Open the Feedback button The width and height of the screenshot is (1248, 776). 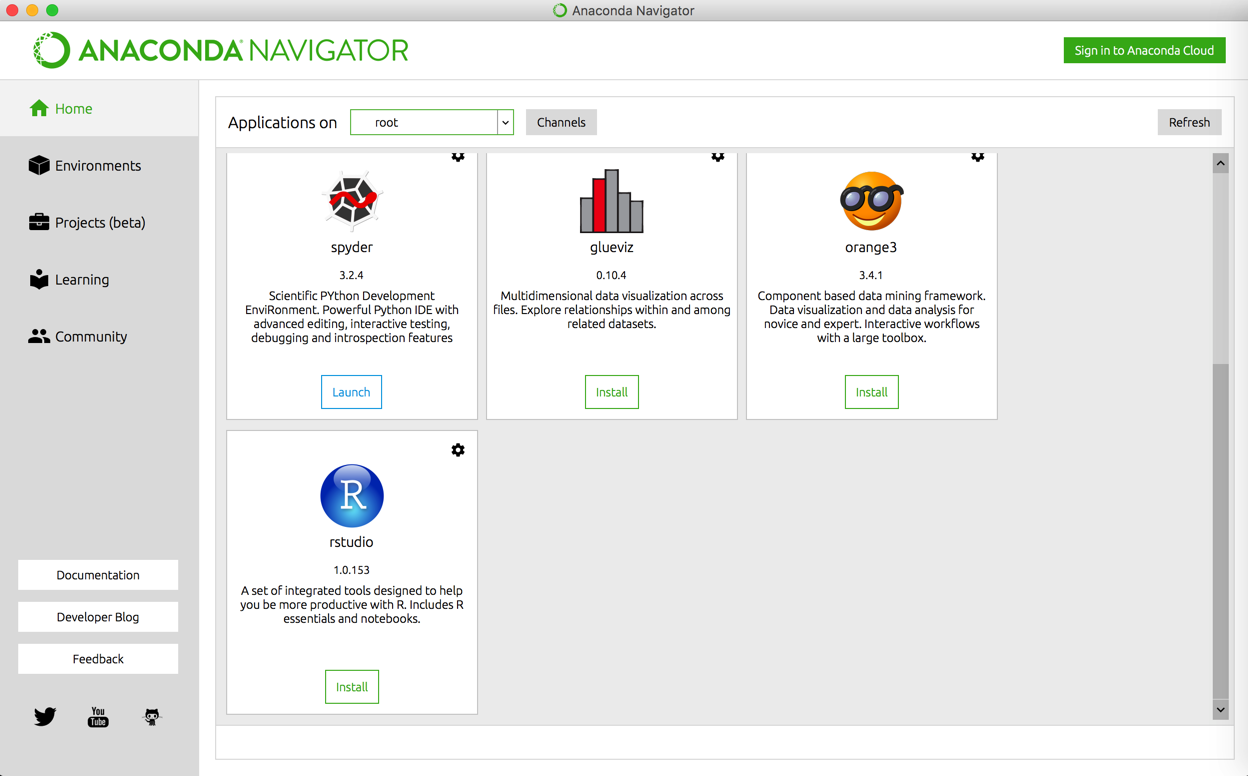point(98,659)
